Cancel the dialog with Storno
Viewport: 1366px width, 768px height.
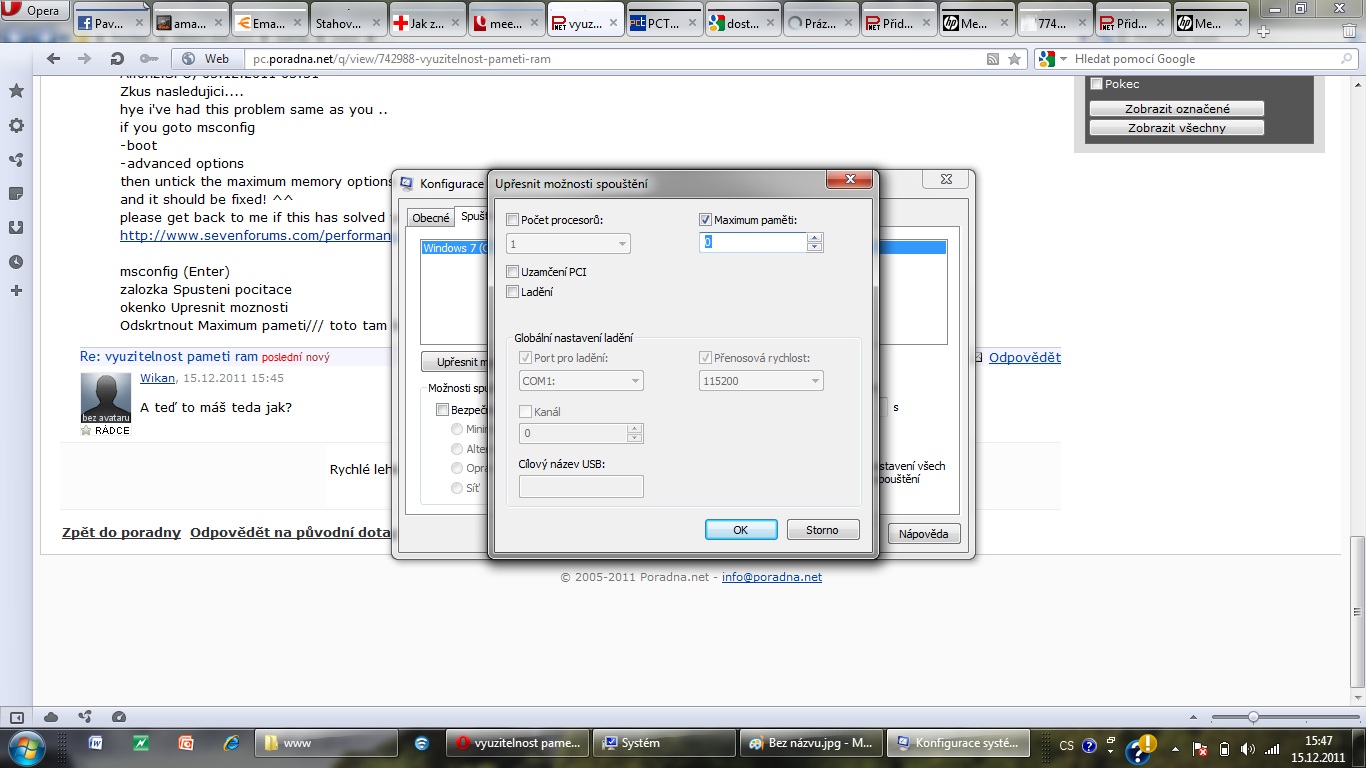coord(823,530)
